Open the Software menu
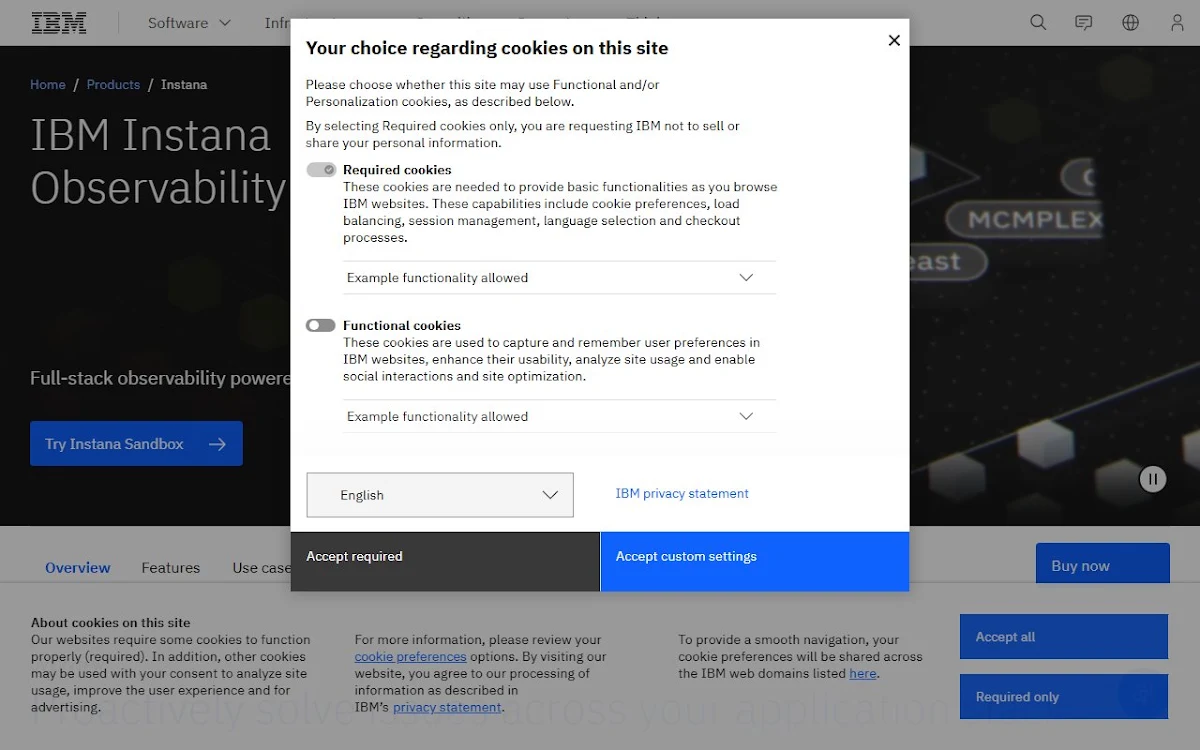 click(189, 23)
